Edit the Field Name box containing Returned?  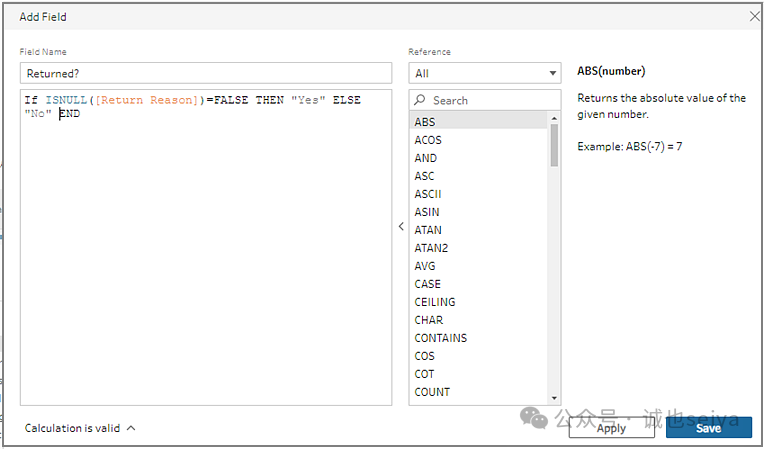point(206,73)
